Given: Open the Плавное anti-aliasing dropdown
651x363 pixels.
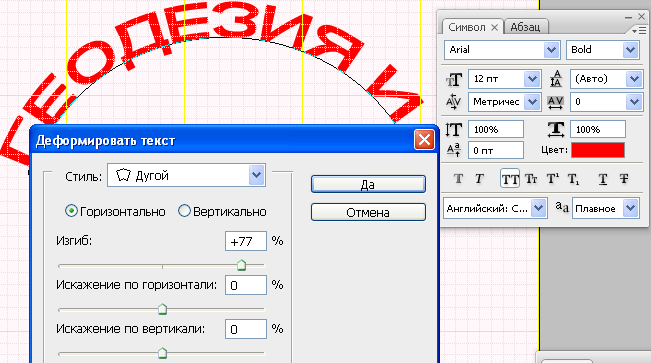Looking at the screenshot, I should point(630,208).
